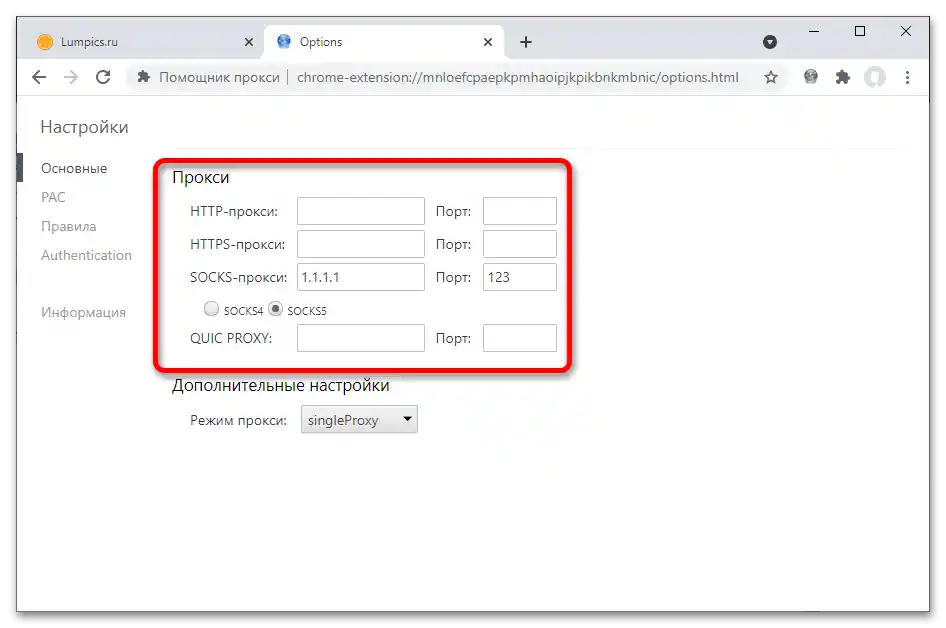Open the PAC settings section
The image size is (946, 628).
point(53,197)
